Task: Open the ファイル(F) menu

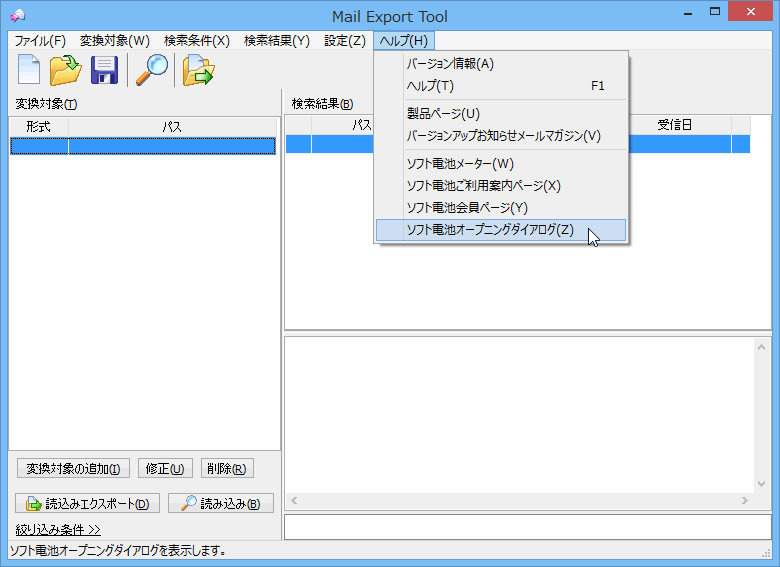Action: (40, 41)
